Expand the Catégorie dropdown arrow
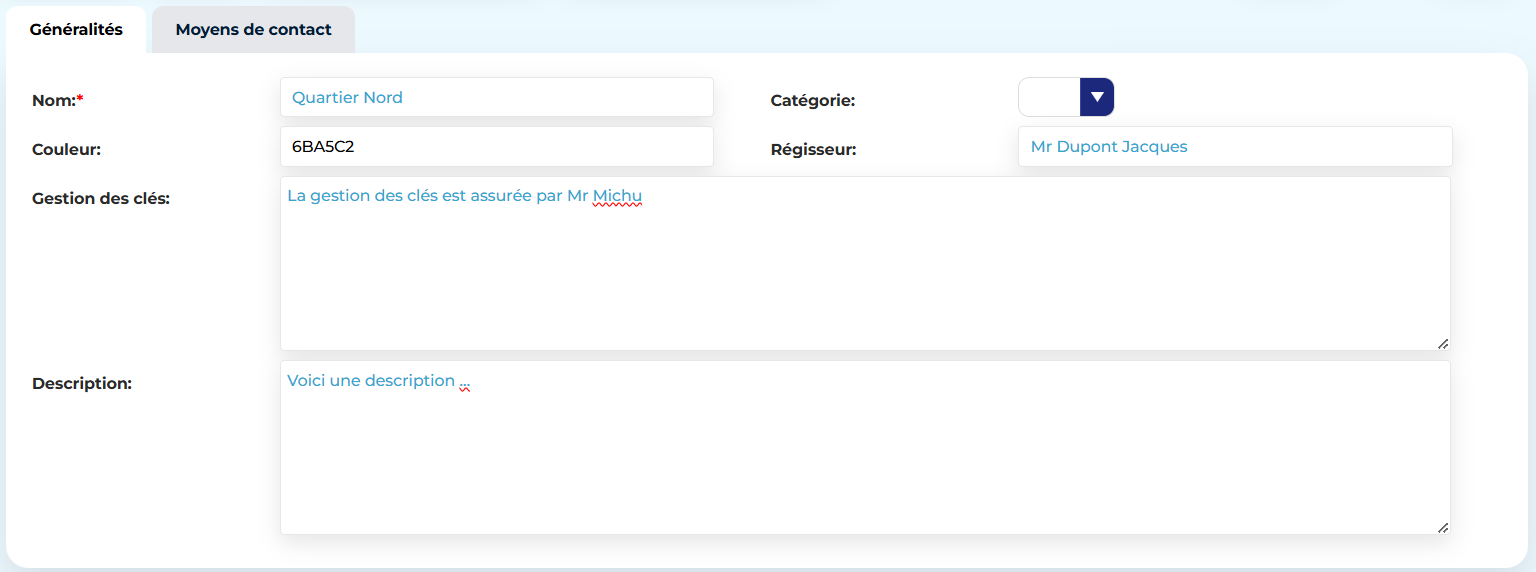The image size is (1536, 572). pos(1097,97)
